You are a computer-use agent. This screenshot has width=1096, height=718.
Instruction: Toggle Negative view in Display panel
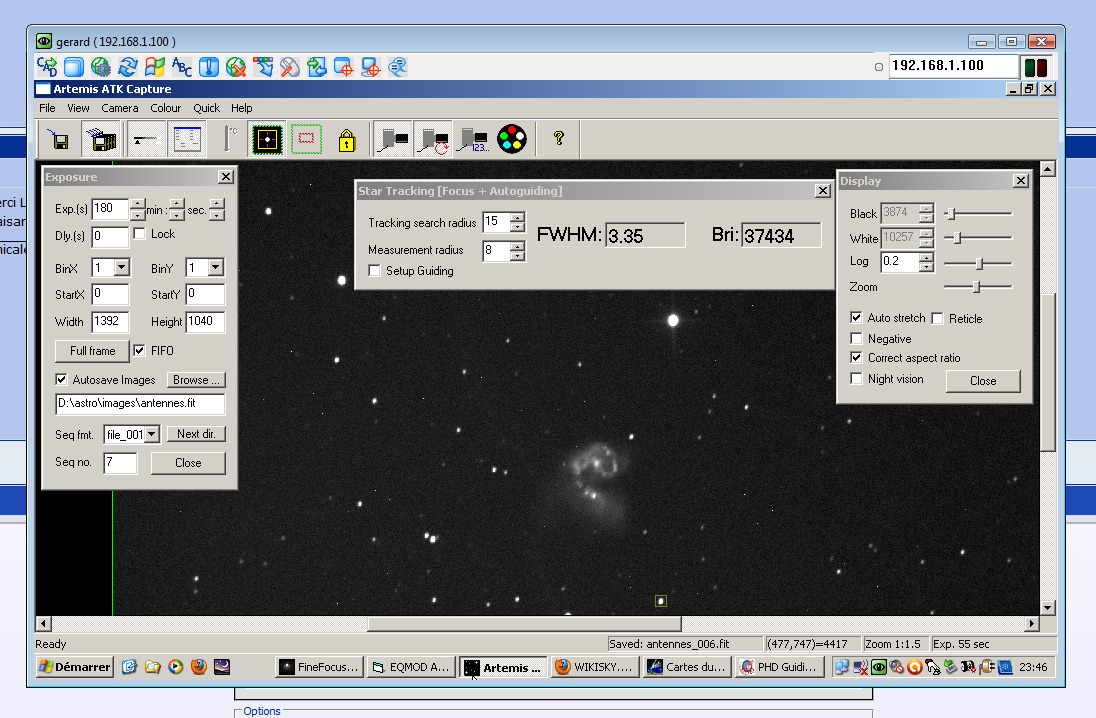tap(856, 338)
